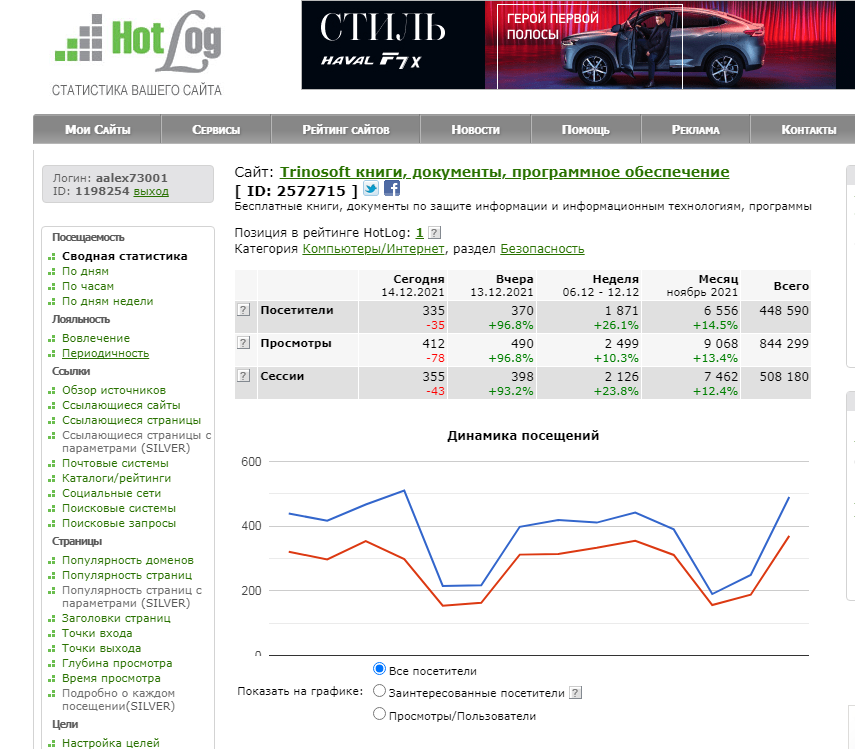The height and width of the screenshot is (749, 855).
Task: Open Реклама menu item
Action: [695, 129]
